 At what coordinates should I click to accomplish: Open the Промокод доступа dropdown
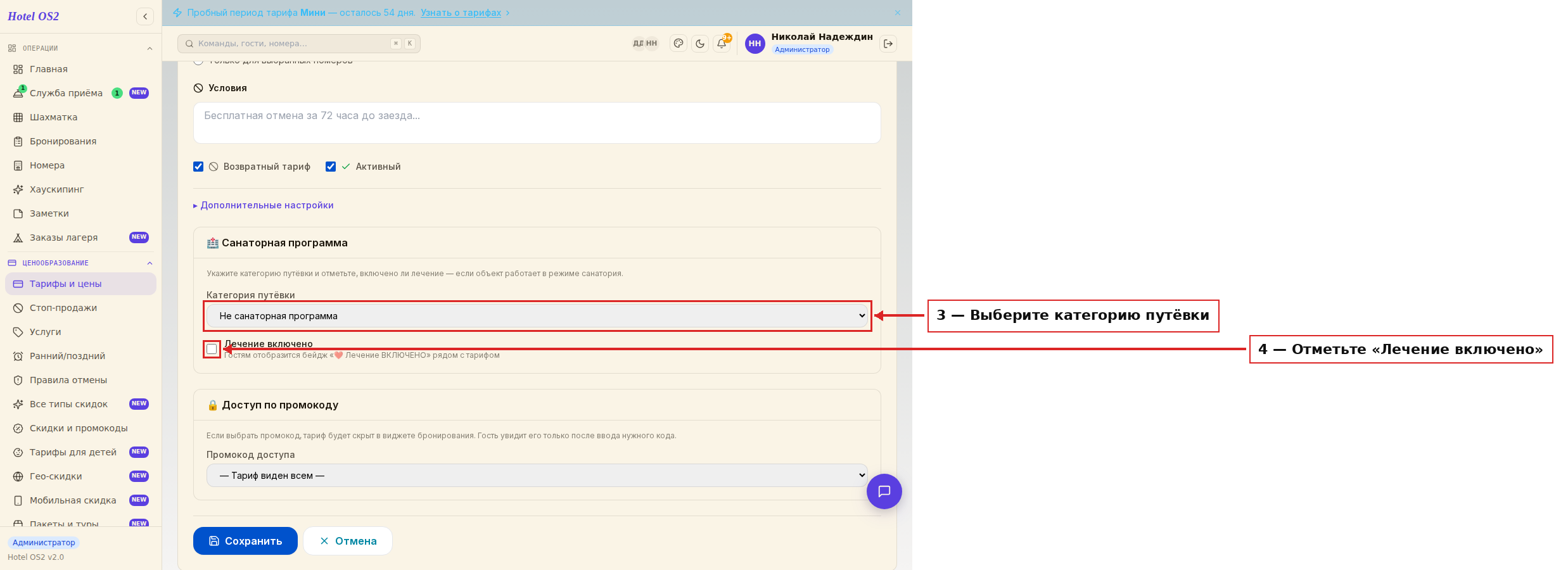537,476
